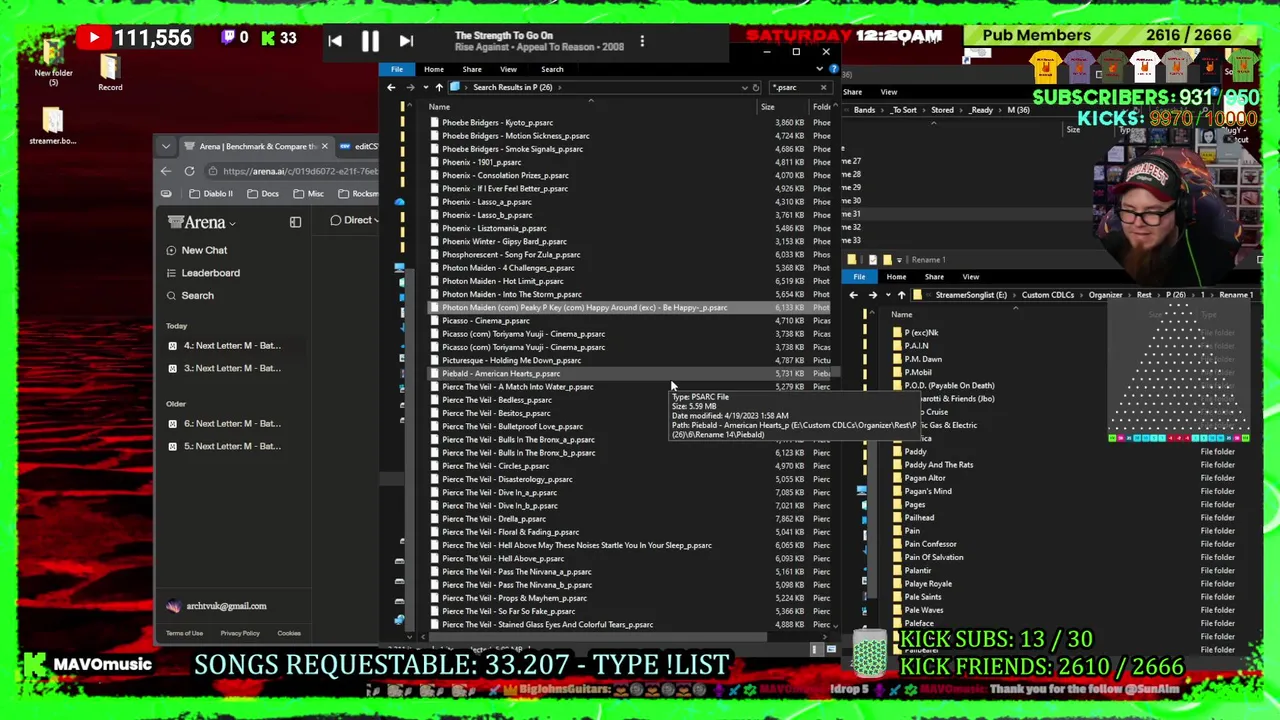Open Search tab in search results window
1280x720 pixels.
pos(552,69)
